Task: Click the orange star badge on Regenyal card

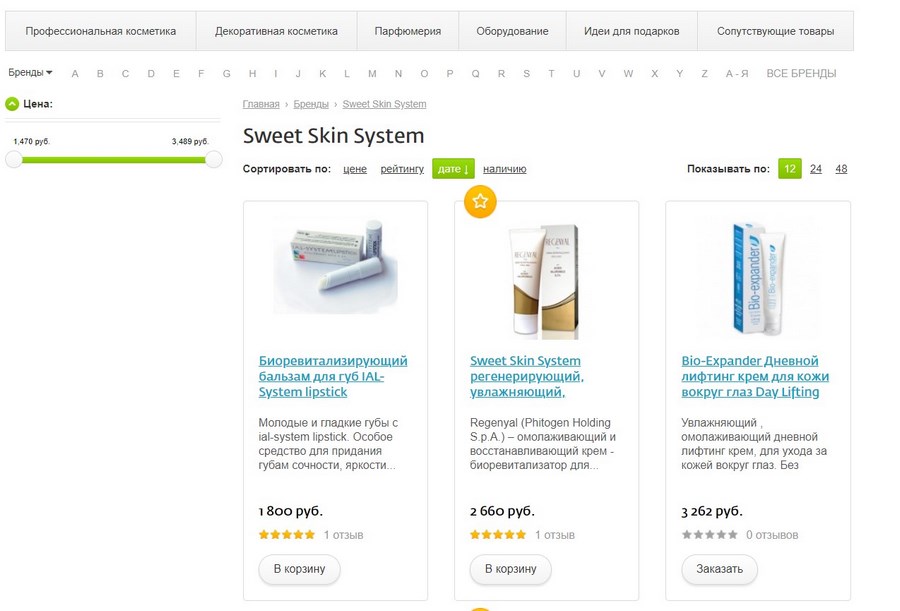Action: click(480, 202)
